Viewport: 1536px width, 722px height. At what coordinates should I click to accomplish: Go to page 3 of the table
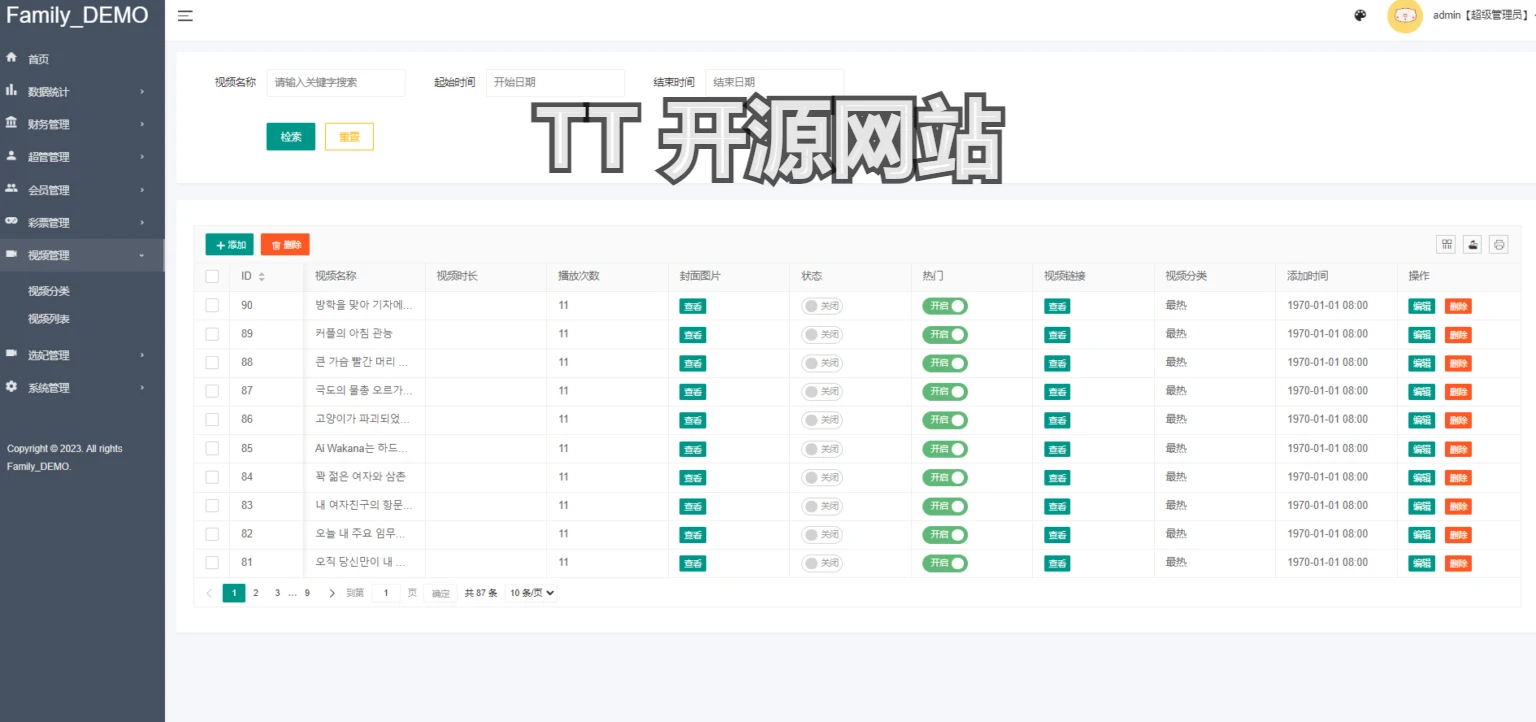(x=278, y=593)
